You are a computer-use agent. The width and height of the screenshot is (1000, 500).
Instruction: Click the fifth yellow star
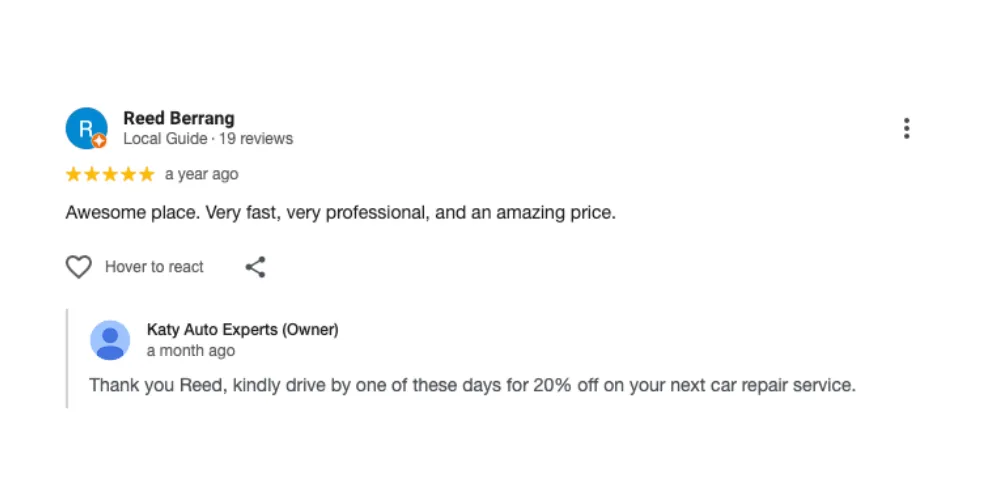tap(146, 175)
